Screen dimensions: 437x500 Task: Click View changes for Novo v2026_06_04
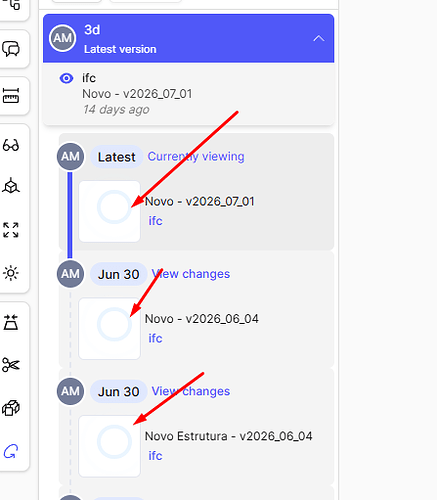[x=191, y=274]
